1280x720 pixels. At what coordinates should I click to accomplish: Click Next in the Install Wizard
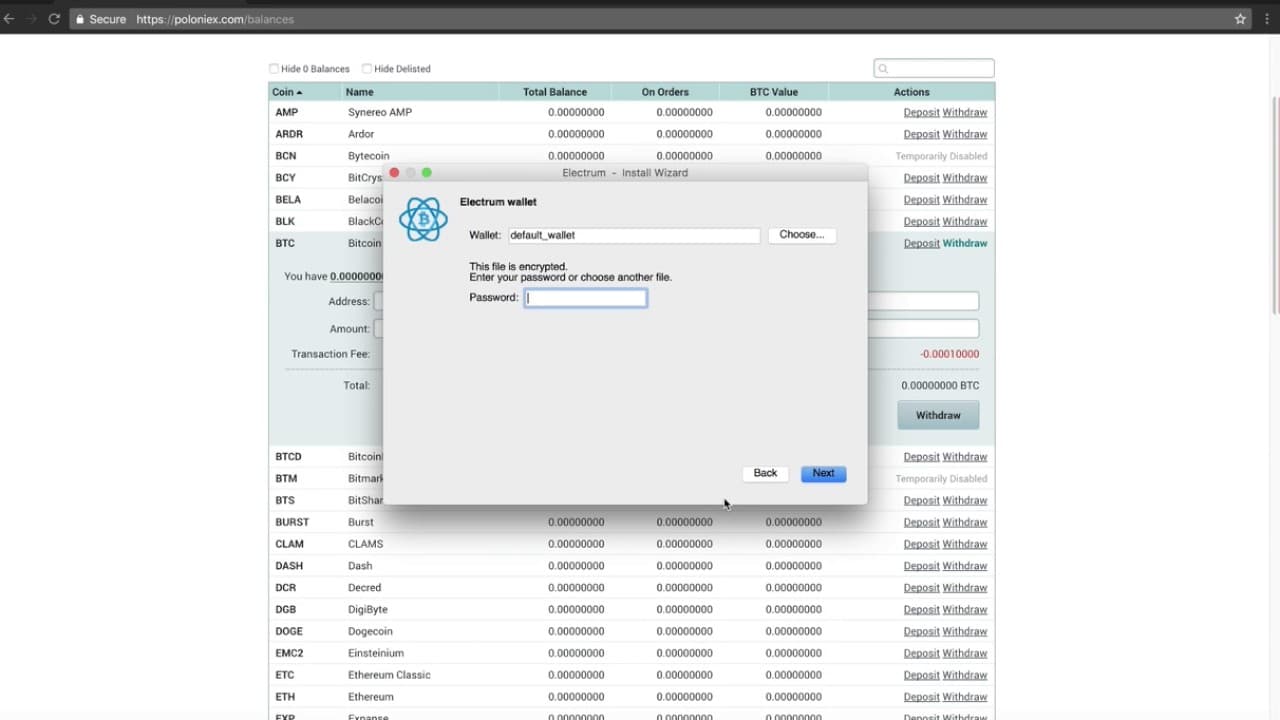pos(823,473)
